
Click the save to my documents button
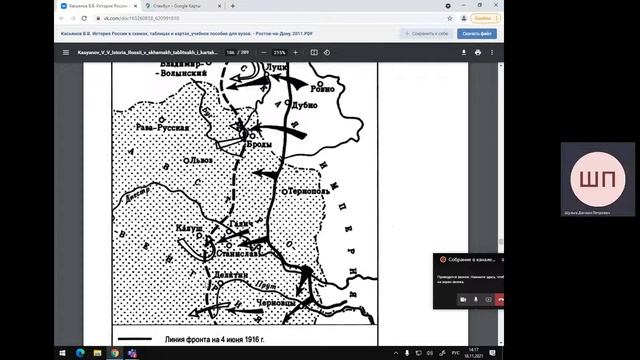[x=427, y=33]
